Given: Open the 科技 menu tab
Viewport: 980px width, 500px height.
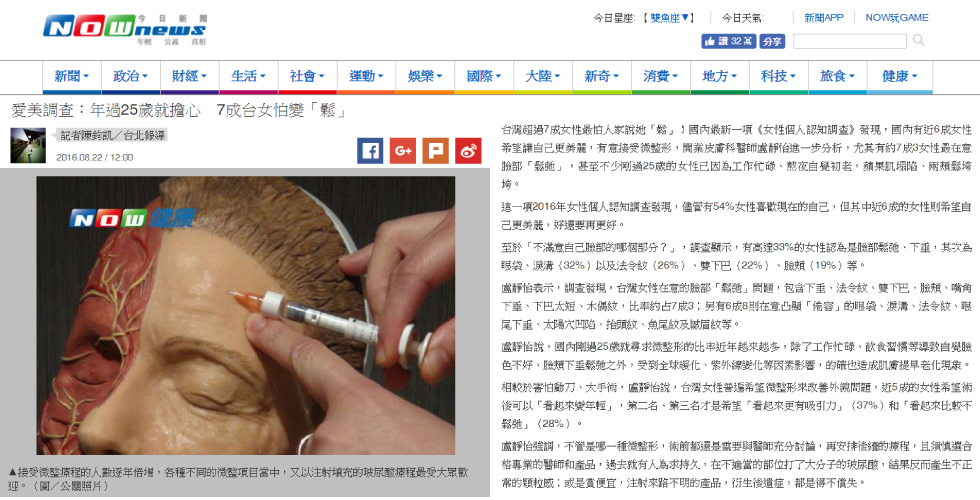Looking at the screenshot, I should click(x=778, y=76).
